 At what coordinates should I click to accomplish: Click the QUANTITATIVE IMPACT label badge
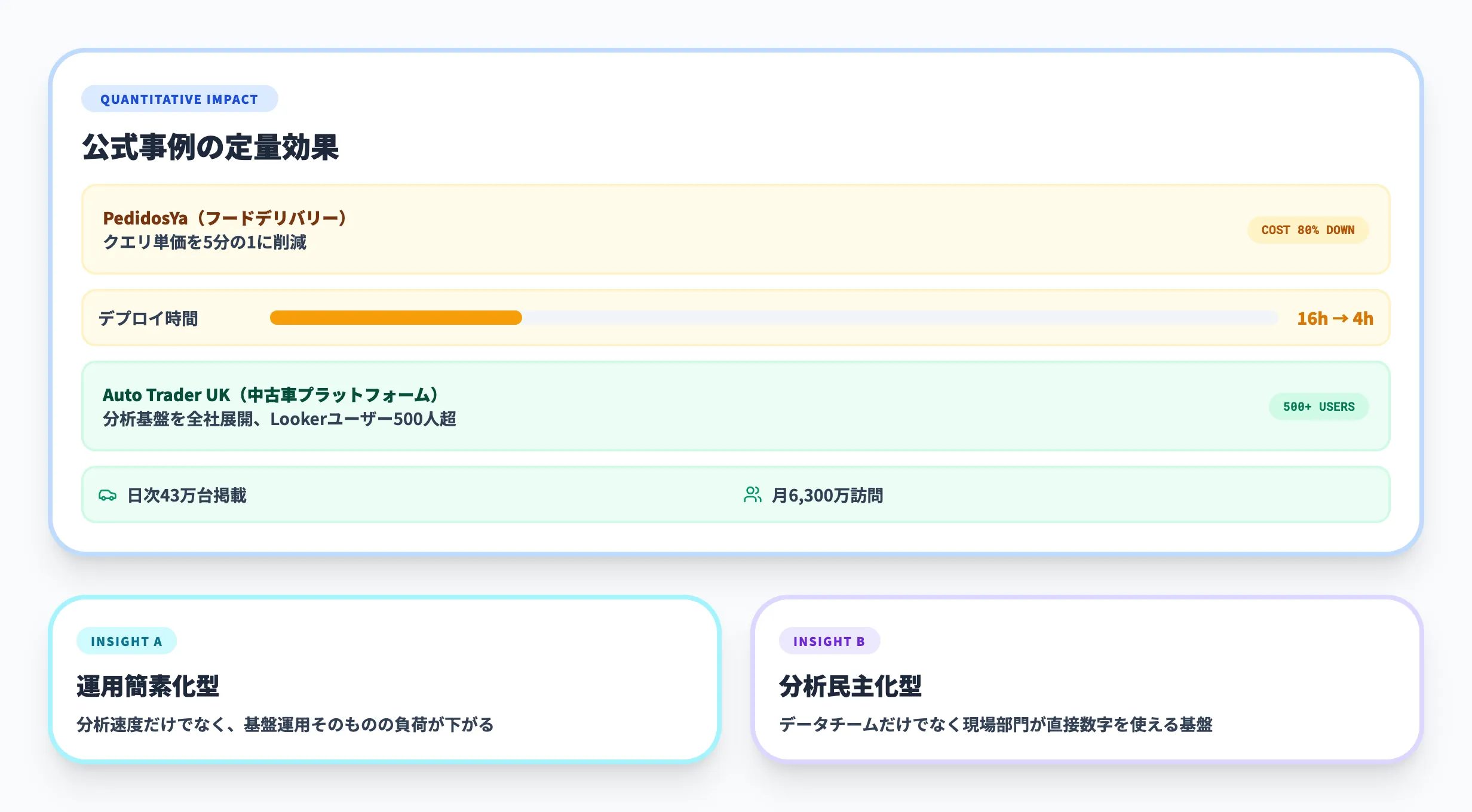pos(179,99)
